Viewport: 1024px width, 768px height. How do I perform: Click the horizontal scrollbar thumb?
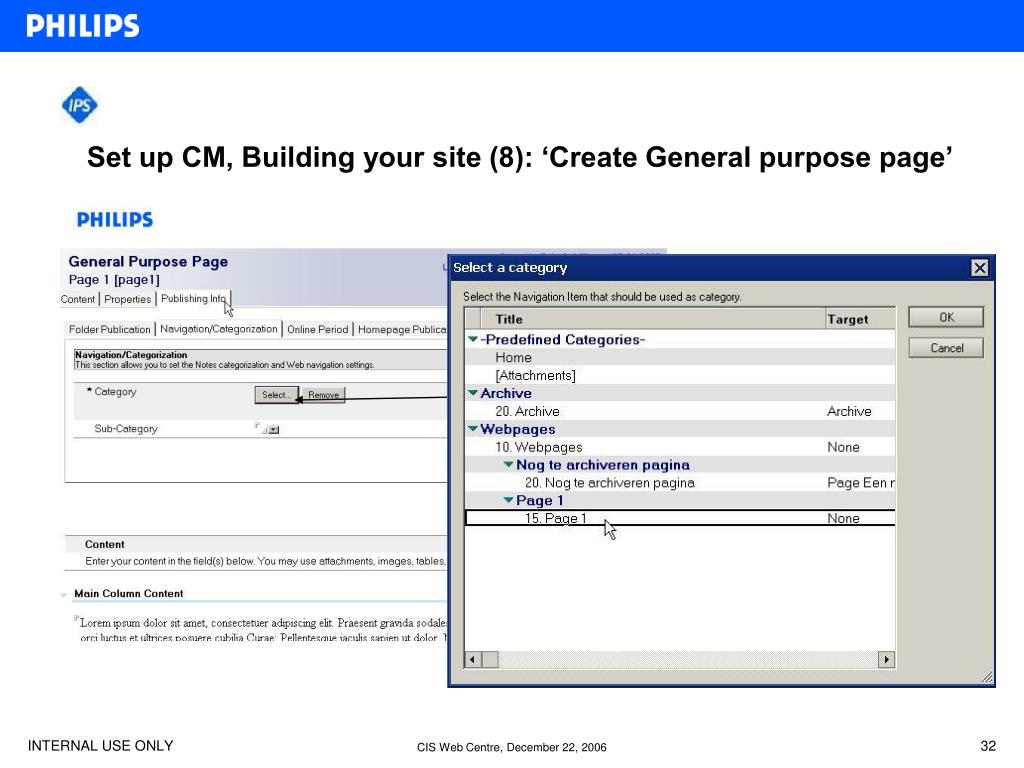490,660
